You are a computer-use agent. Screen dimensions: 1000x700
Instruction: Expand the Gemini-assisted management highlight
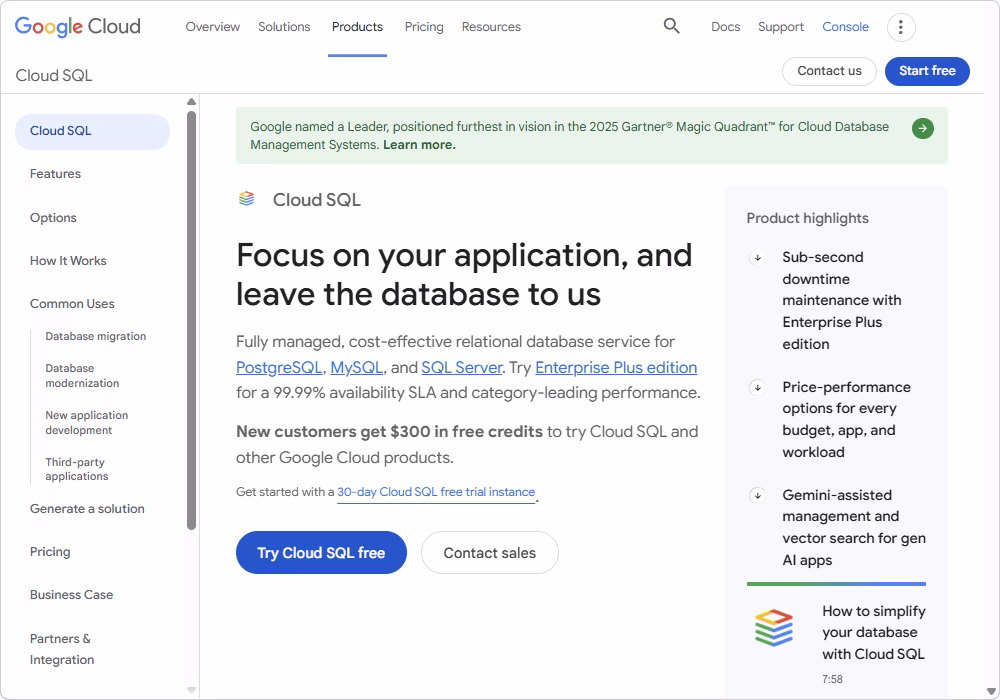click(x=757, y=495)
